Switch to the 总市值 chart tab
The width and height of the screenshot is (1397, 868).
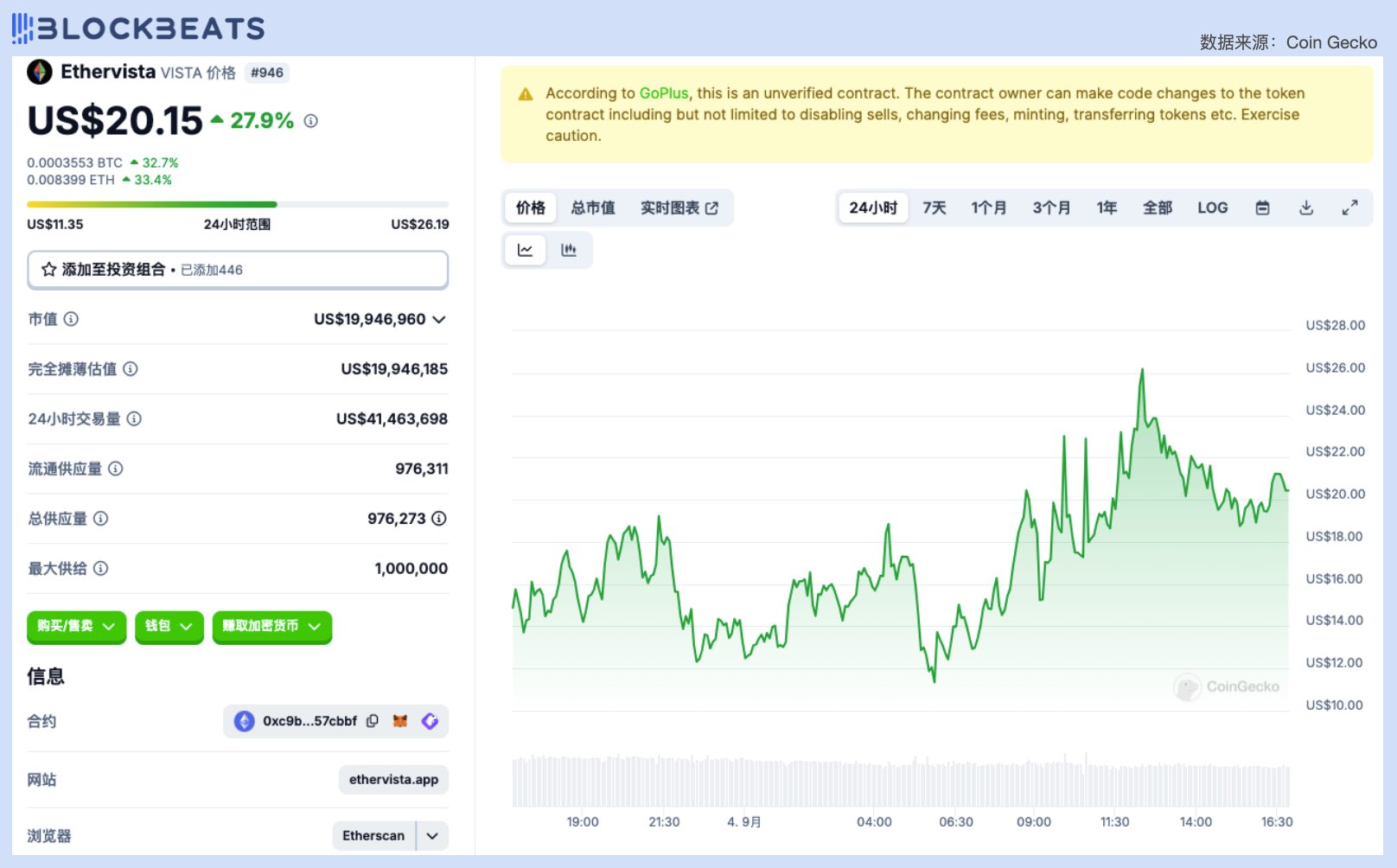593,207
